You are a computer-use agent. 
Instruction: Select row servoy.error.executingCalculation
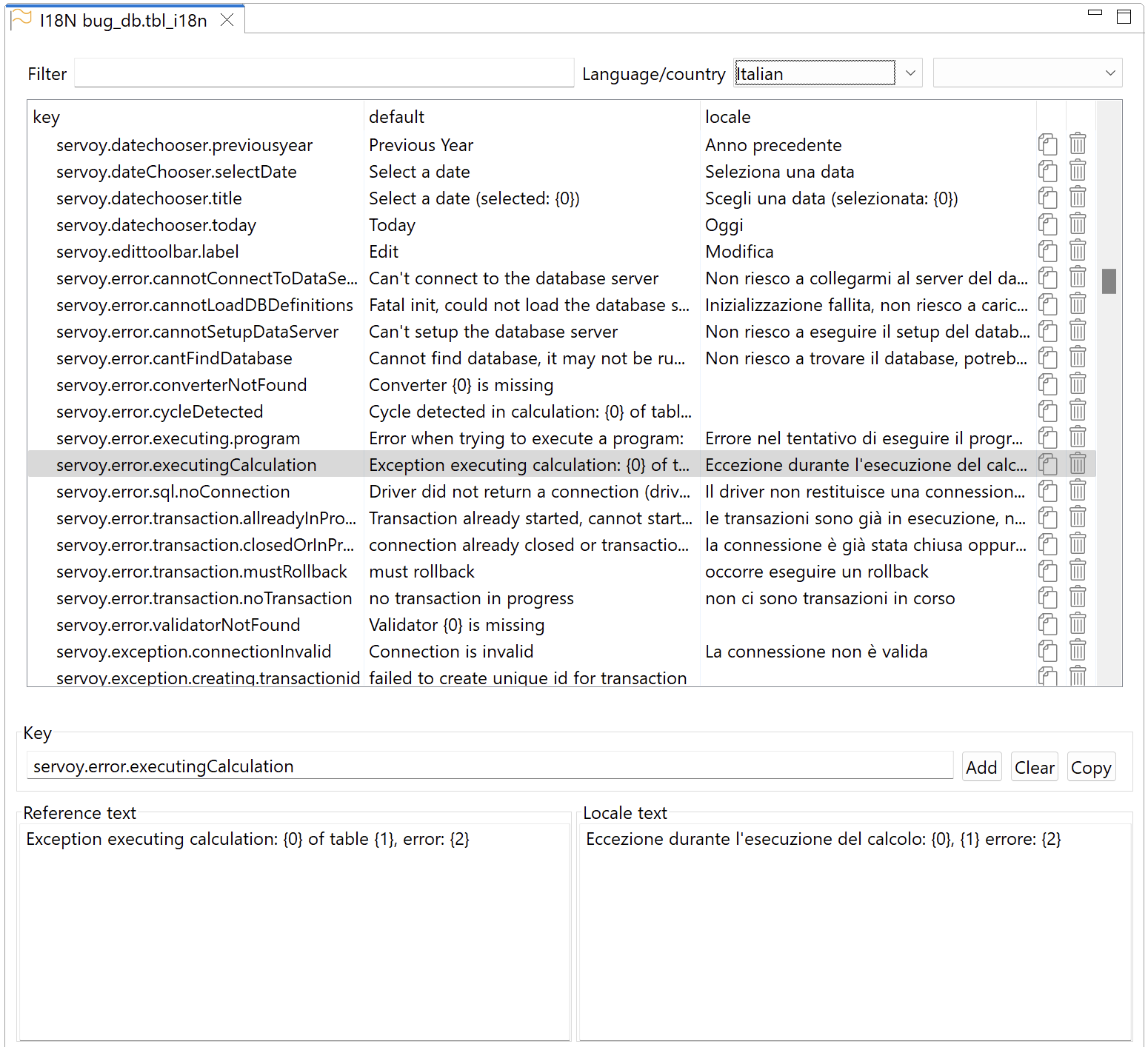pos(561,464)
